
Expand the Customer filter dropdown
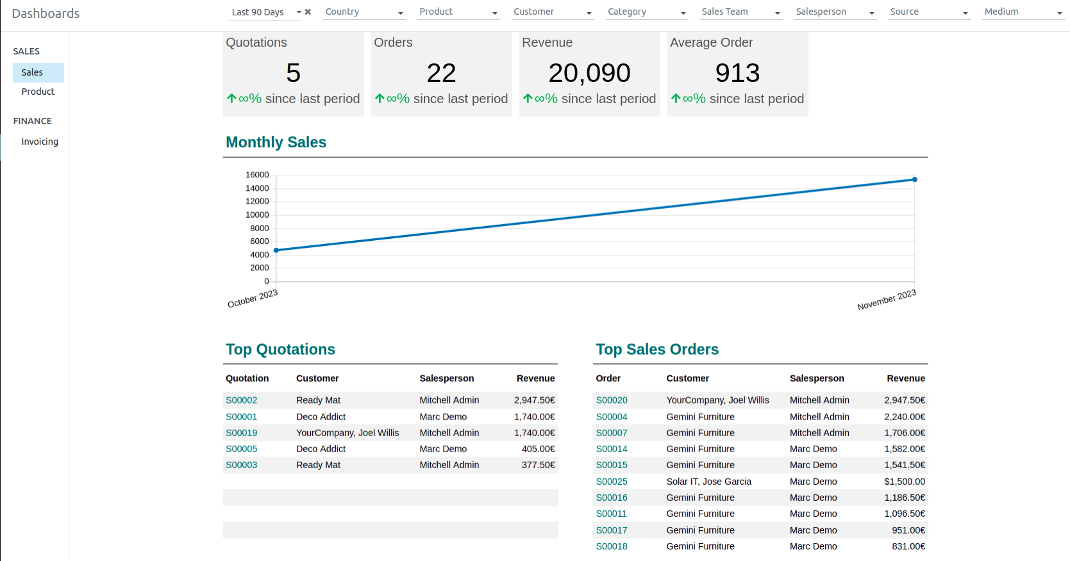pyautogui.click(x=552, y=13)
